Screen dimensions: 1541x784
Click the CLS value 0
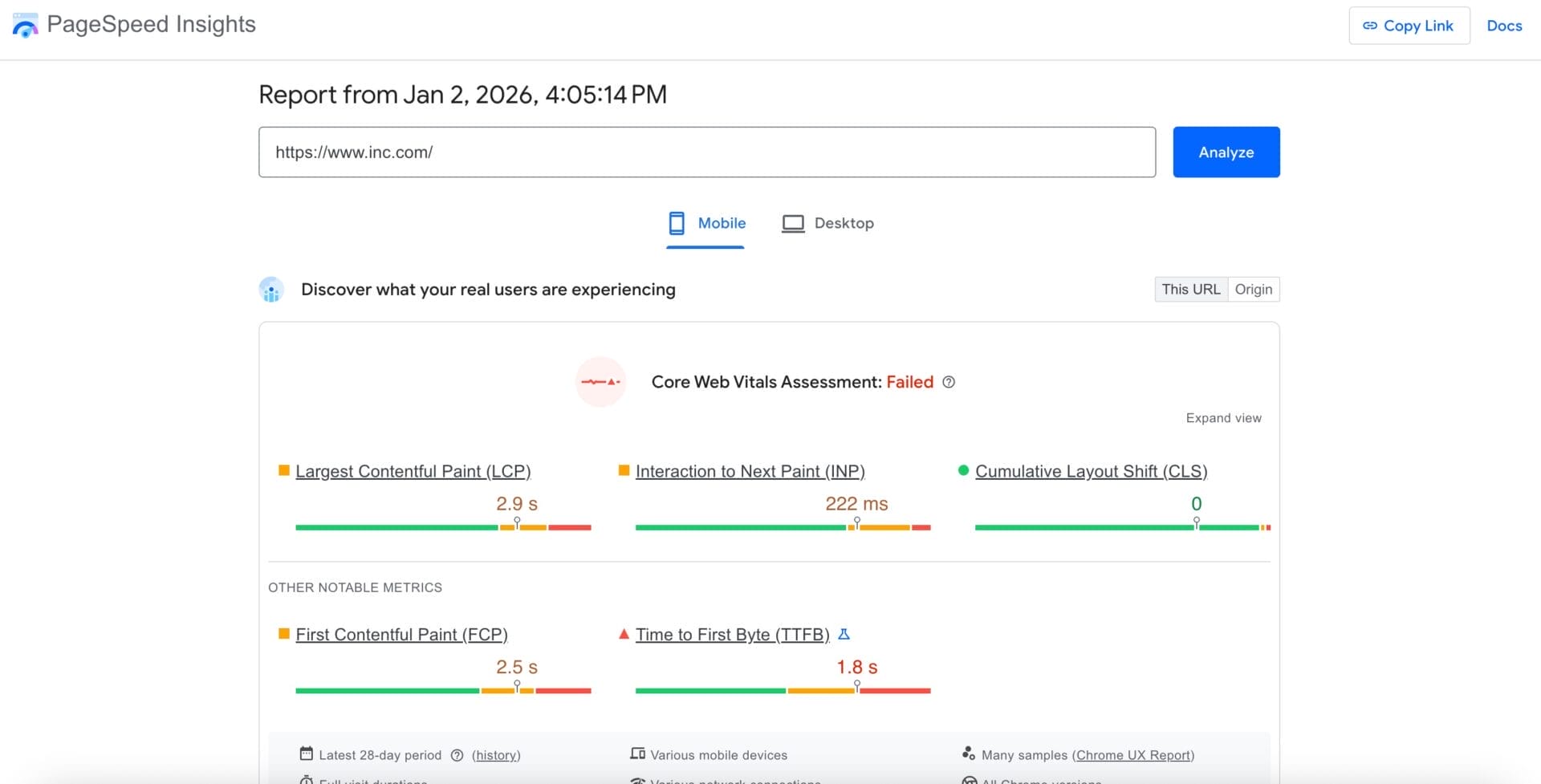(x=1197, y=504)
